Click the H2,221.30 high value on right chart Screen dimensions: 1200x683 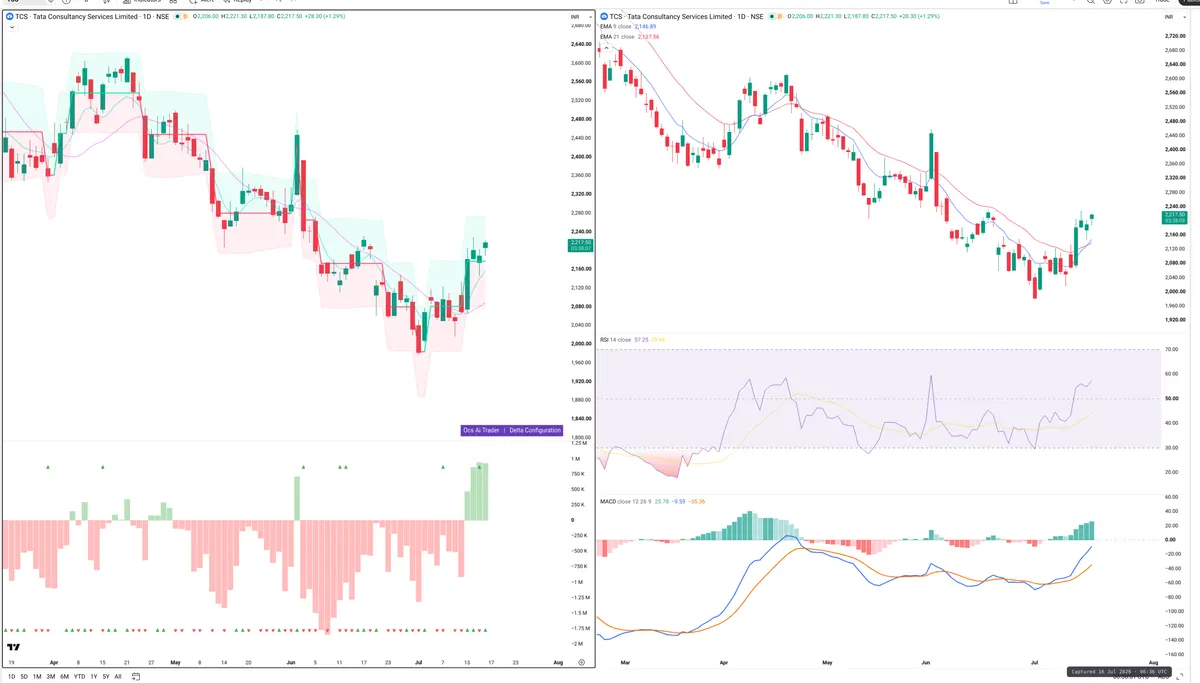(x=830, y=17)
